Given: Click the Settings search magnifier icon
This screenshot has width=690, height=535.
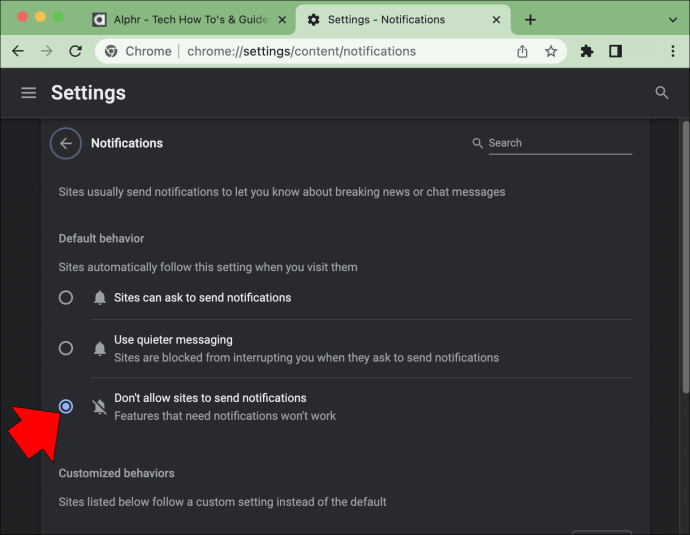Looking at the screenshot, I should (x=661, y=93).
